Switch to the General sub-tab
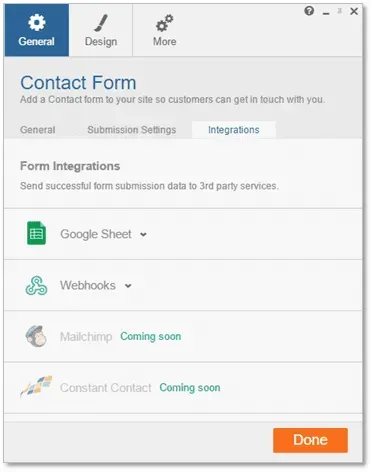Image resolution: width=372 pixels, height=472 pixels. coord(38,130)
